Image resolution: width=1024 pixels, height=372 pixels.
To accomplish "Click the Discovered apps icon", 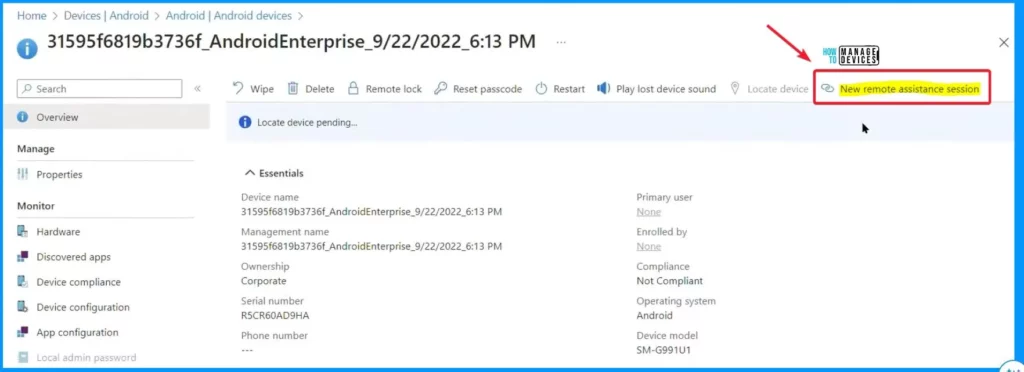I will point(23,256).
